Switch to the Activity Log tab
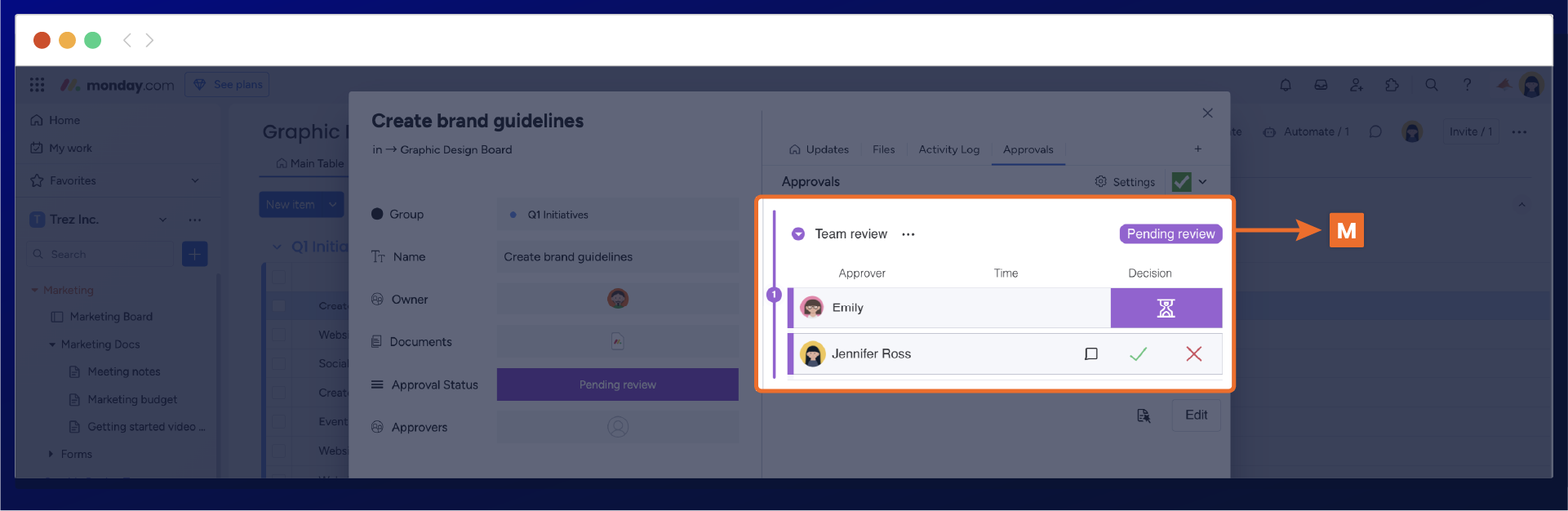Image resolution: width=1568 pixels, height=511 pixels. 948,149
